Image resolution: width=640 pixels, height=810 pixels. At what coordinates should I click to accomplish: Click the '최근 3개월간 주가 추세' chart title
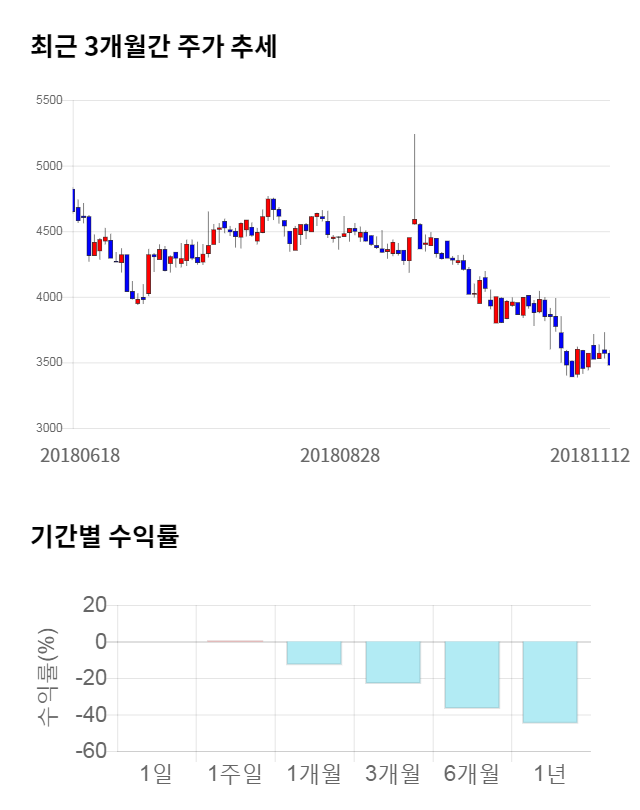154,47
